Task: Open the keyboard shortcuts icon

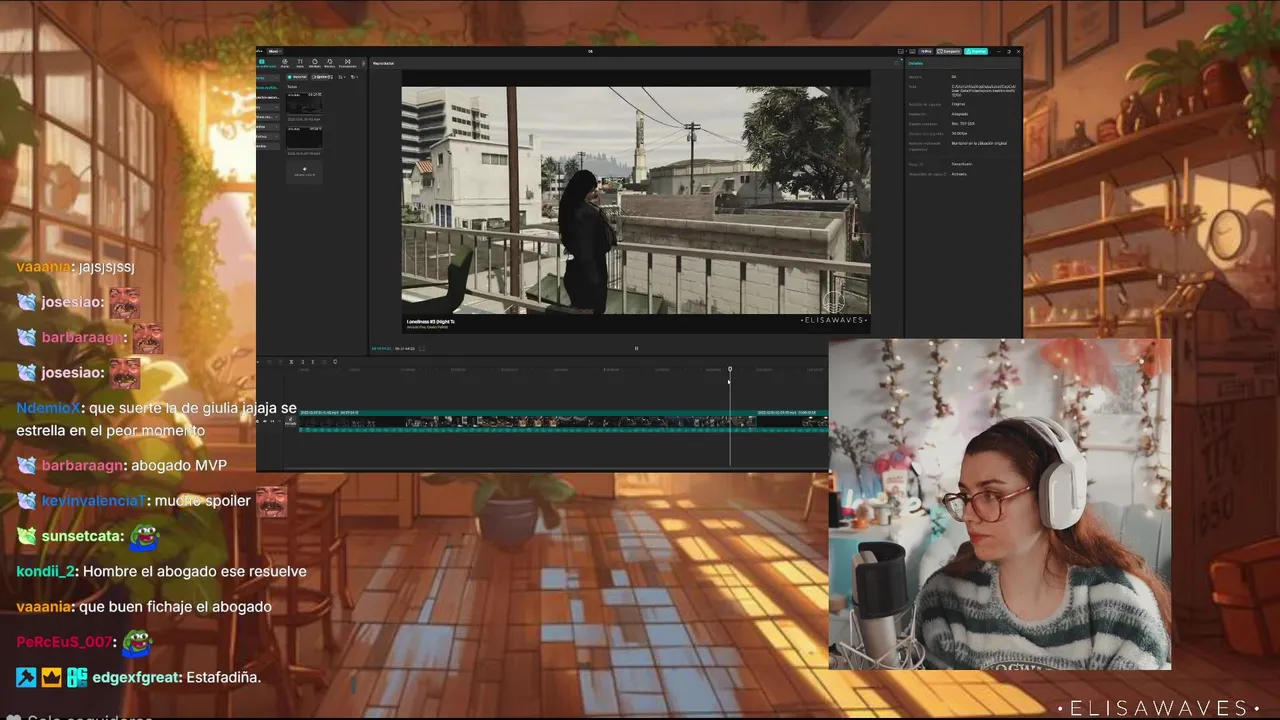Action: tap(912, 51)
